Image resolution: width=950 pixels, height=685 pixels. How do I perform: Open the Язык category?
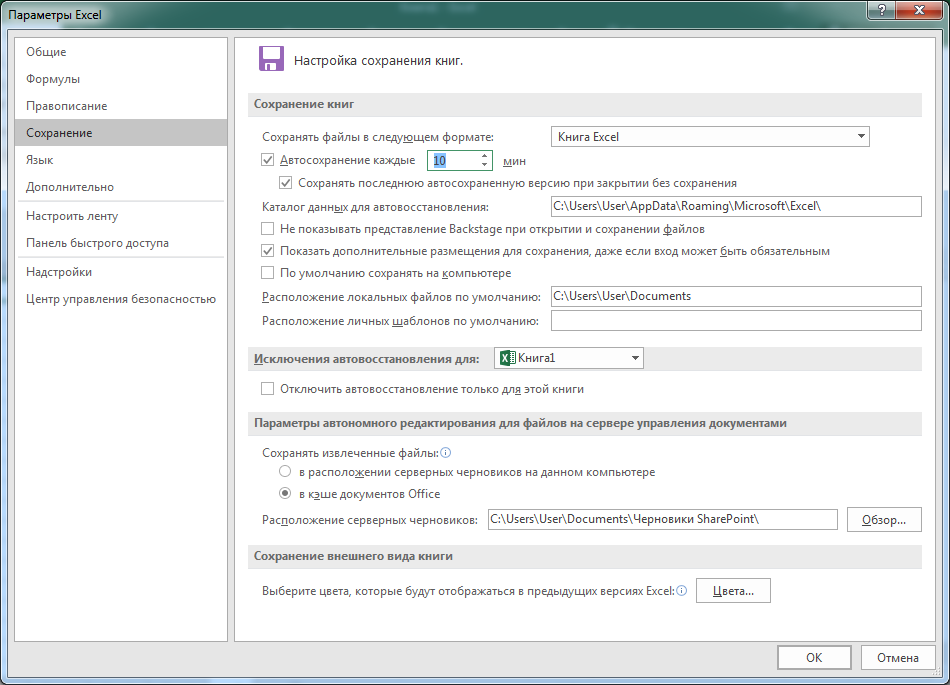click(121, 160)
